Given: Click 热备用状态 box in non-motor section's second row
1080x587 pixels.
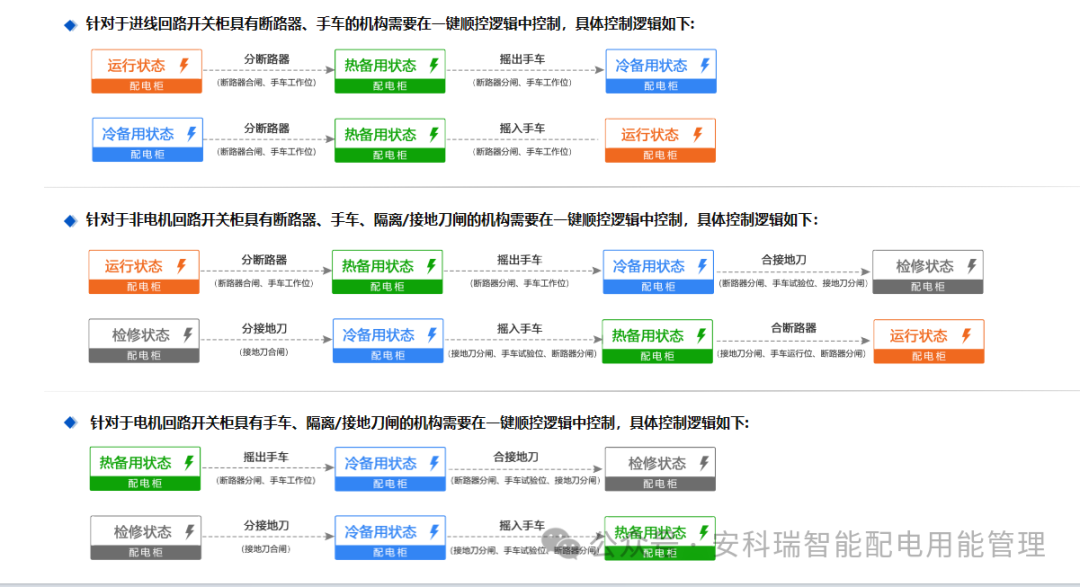Looking at the screenshot, I should (x=657, y=342).
